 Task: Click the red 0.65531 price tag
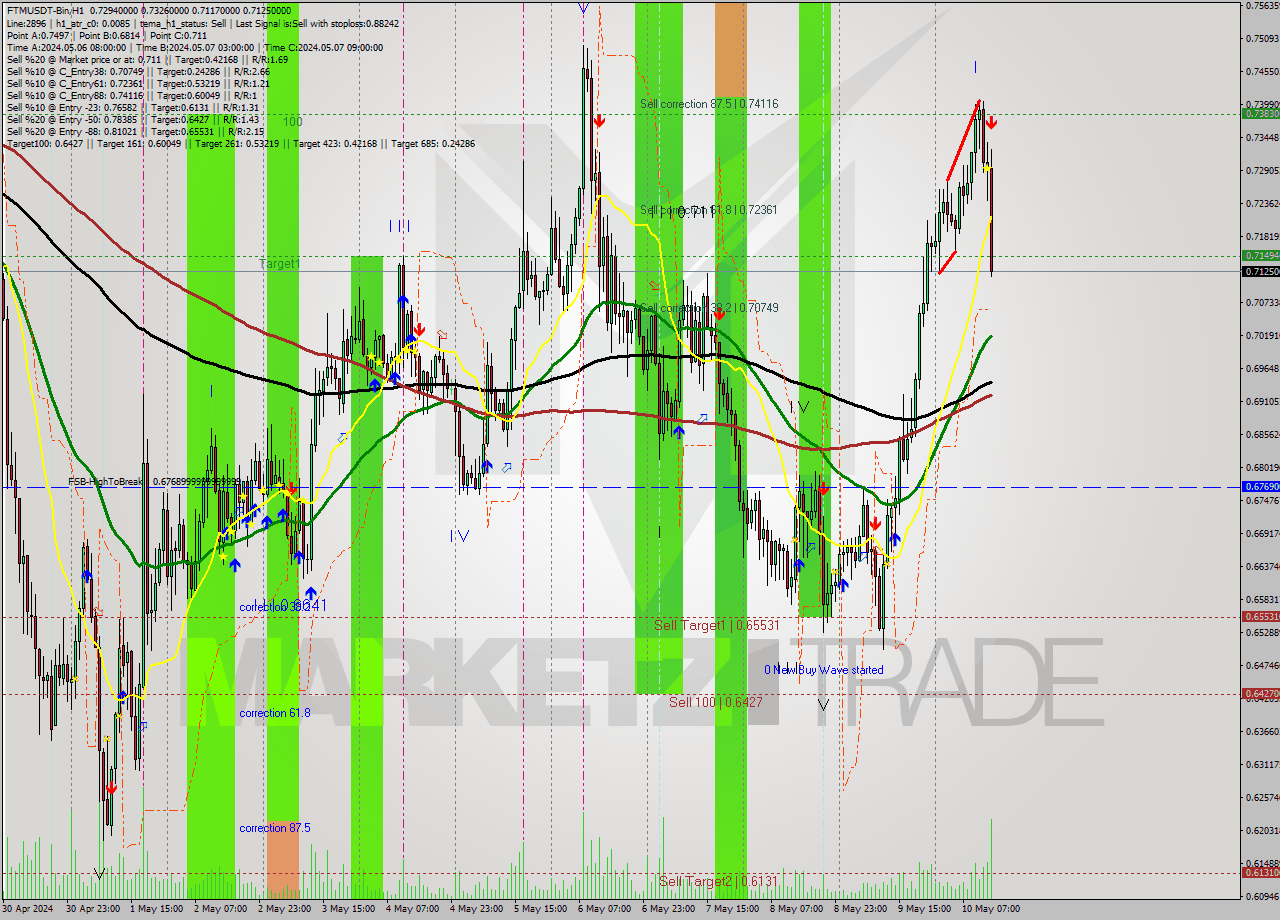[1260, 617]
